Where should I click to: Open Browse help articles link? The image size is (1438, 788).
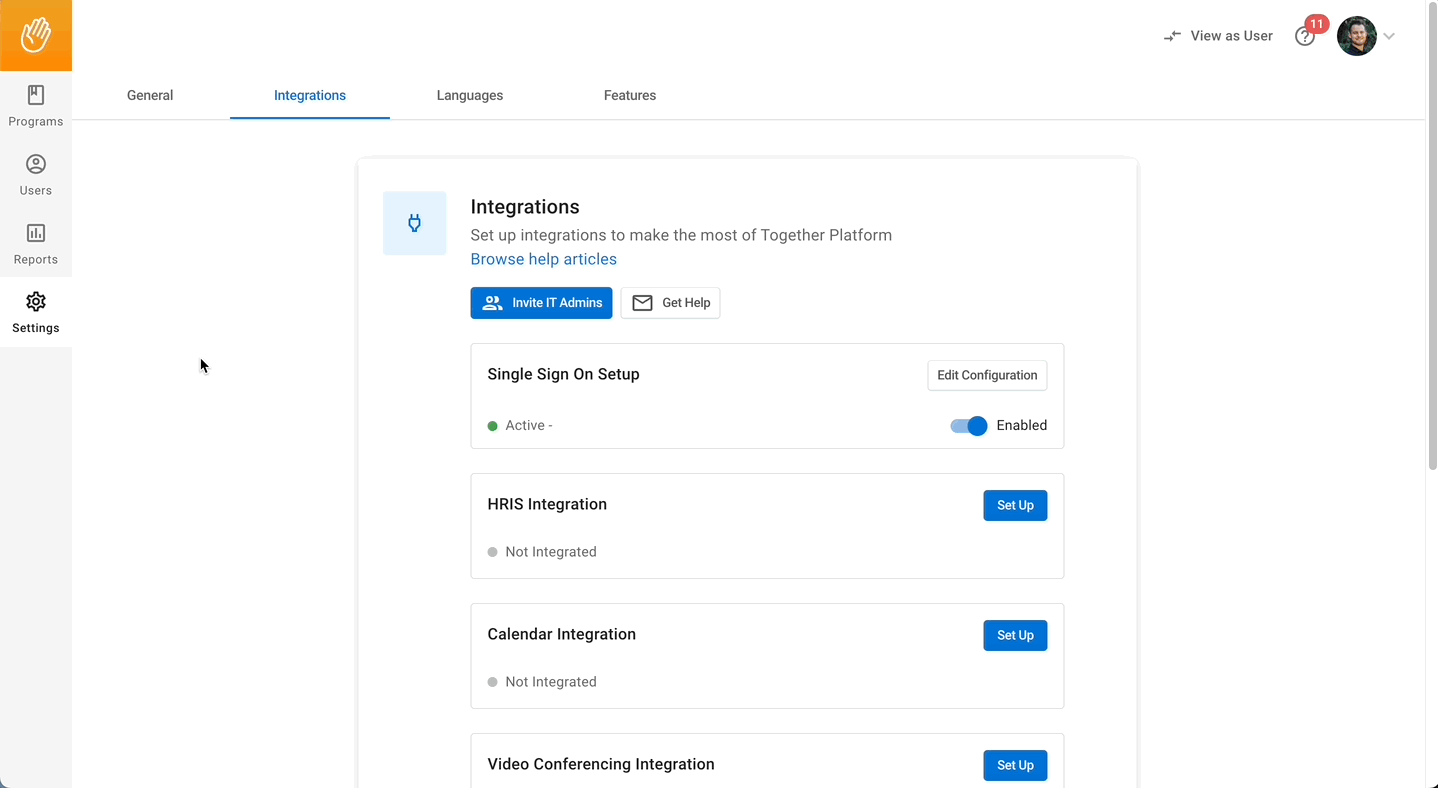point(544,259)
